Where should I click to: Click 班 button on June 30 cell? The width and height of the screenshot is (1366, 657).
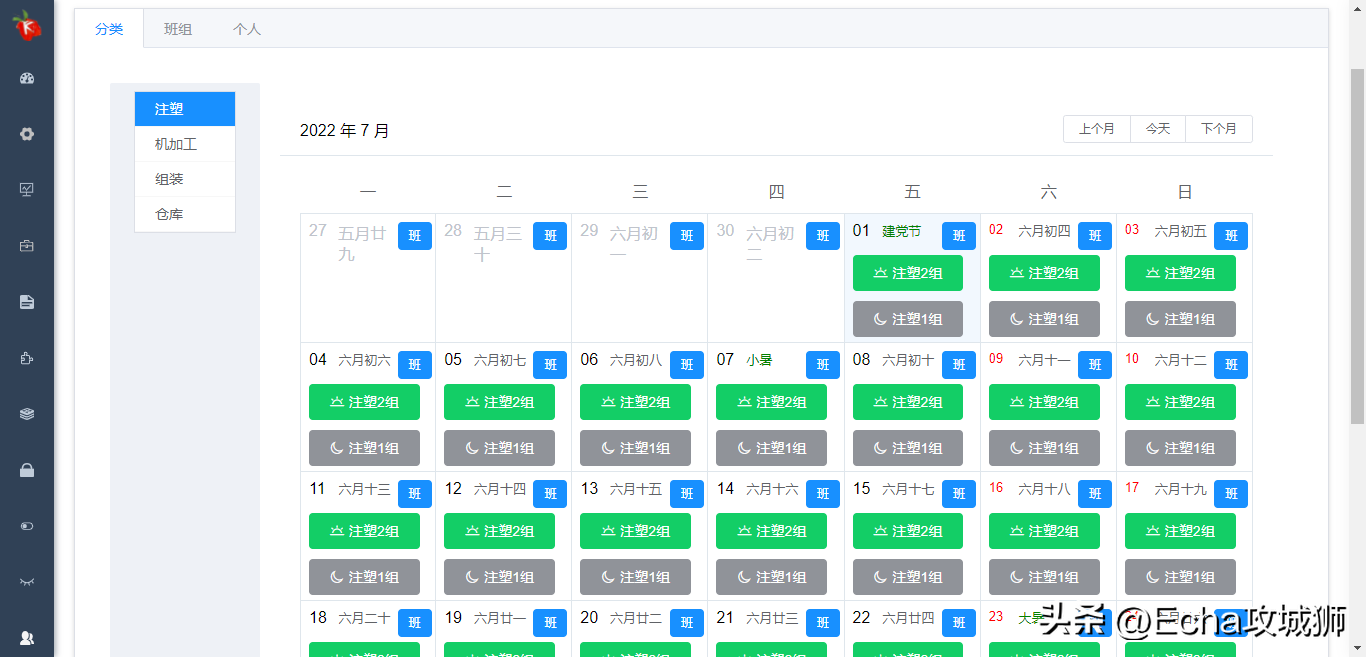pos(823,236)
